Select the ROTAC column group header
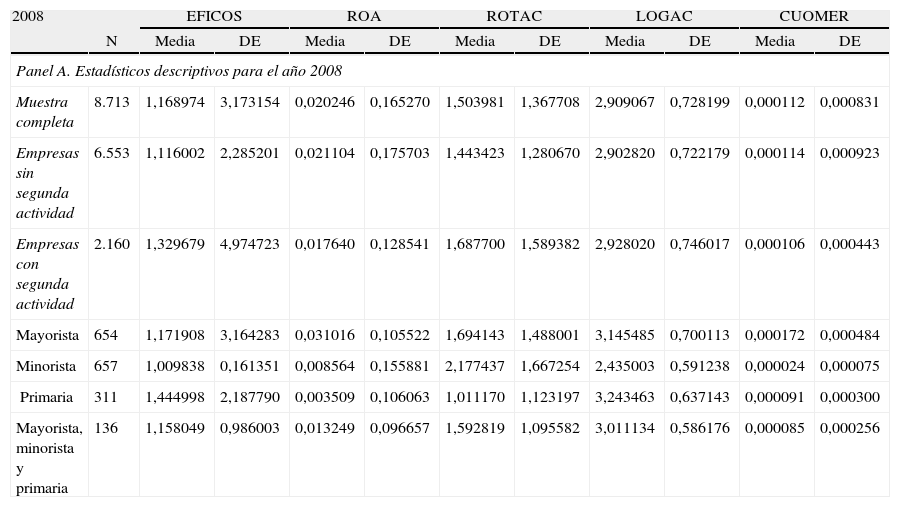The height and width of the screenshot is (507, 900). click(x=513, y=16)
